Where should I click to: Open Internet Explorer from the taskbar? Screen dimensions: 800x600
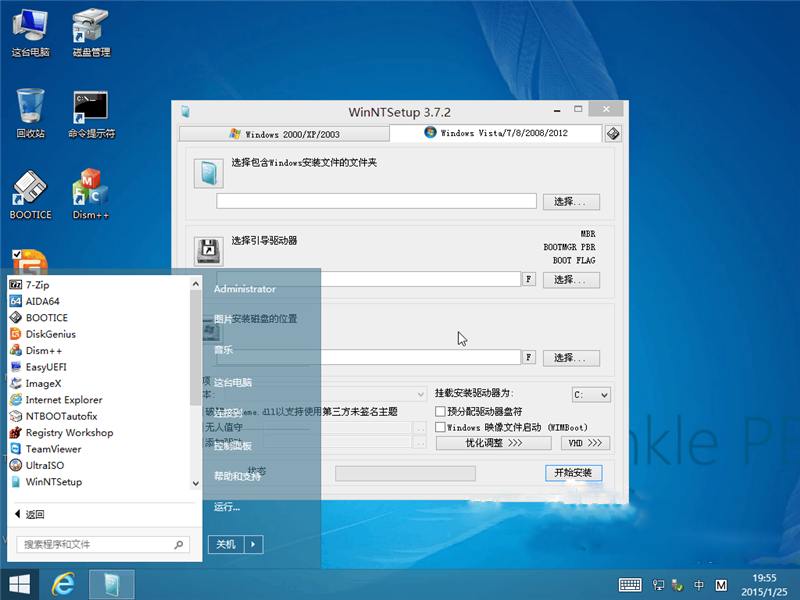click(64, 583)
